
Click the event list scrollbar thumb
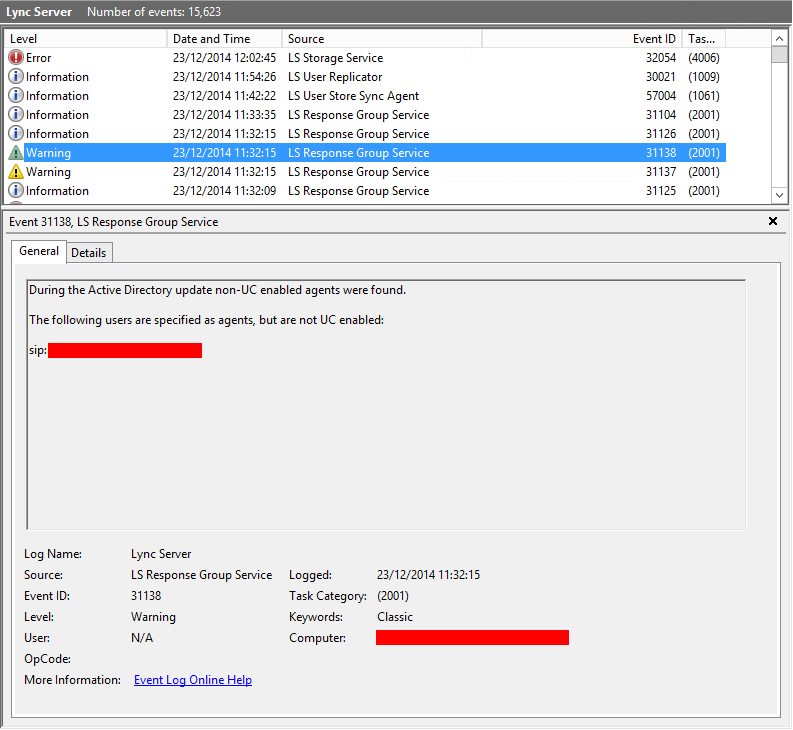(779, 55)
